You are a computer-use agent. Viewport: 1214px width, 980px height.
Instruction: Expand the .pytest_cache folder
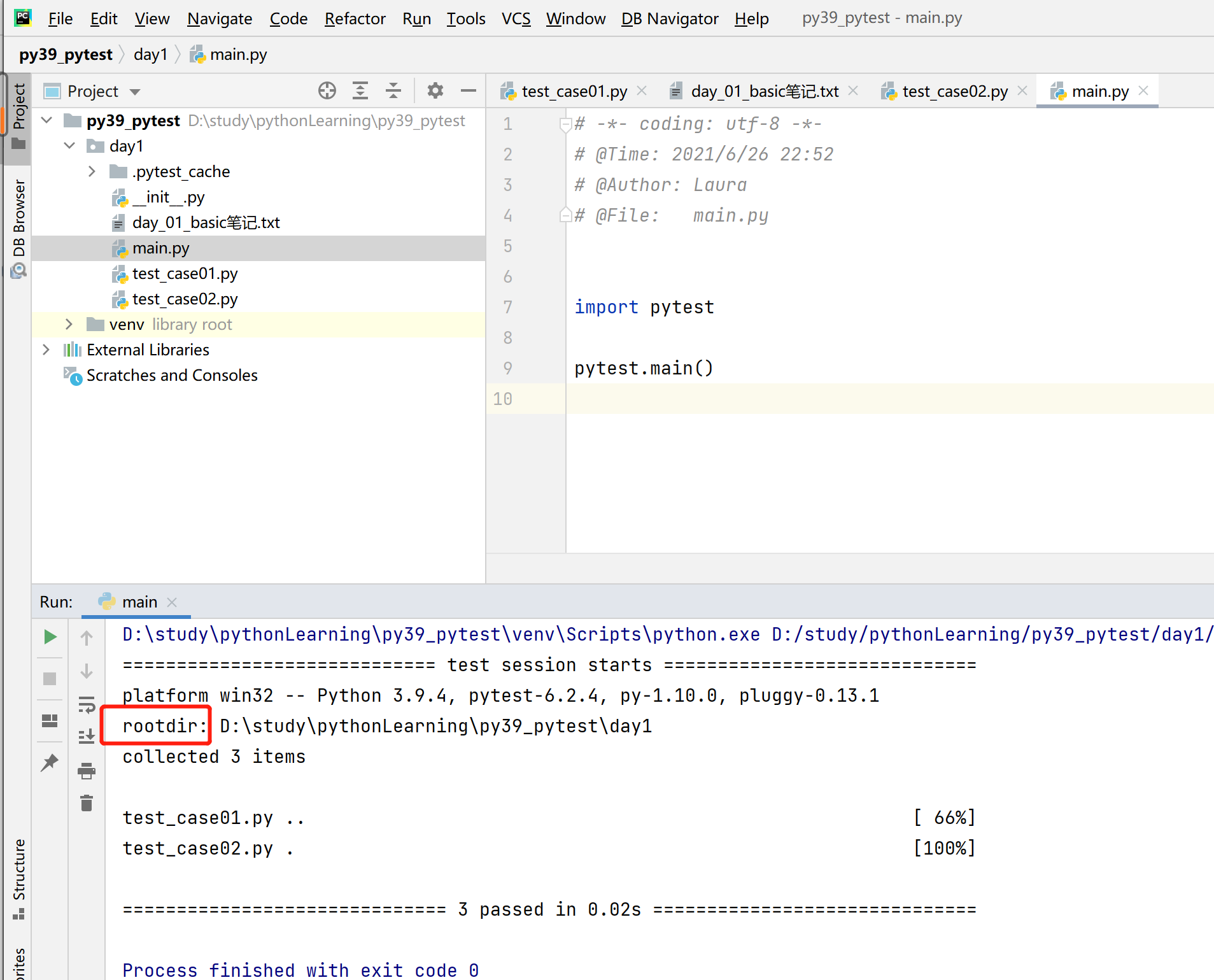pos(92,171)
